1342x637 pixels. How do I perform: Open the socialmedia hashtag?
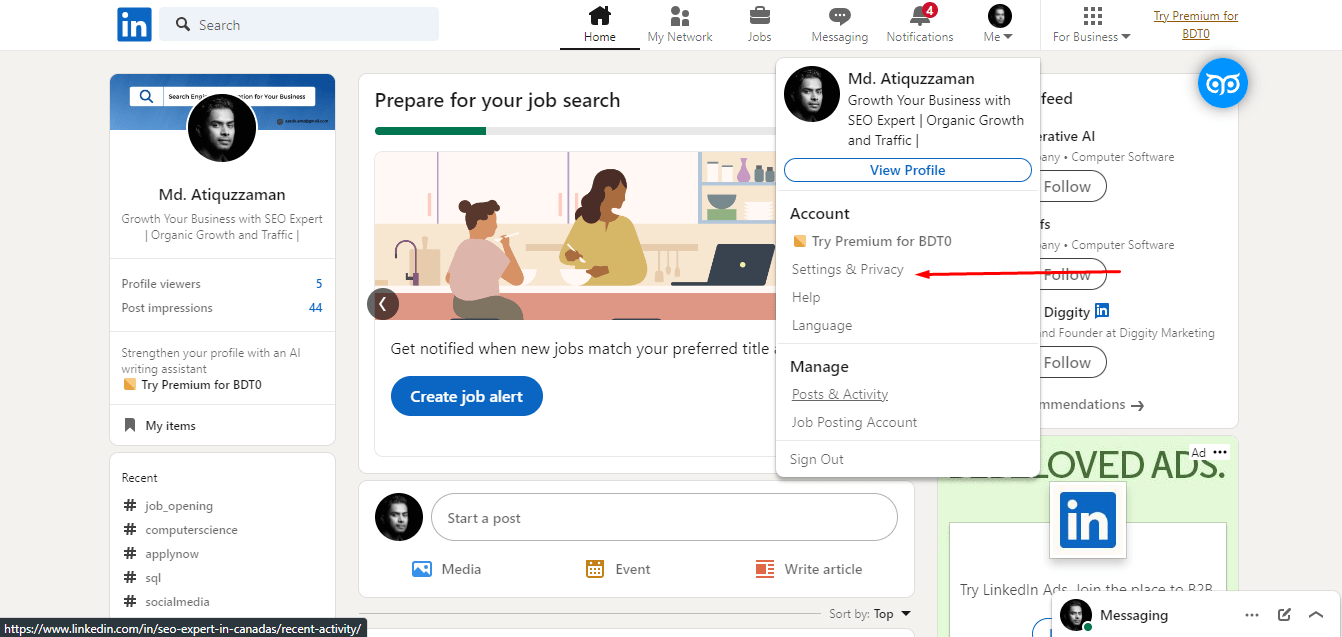177,602
